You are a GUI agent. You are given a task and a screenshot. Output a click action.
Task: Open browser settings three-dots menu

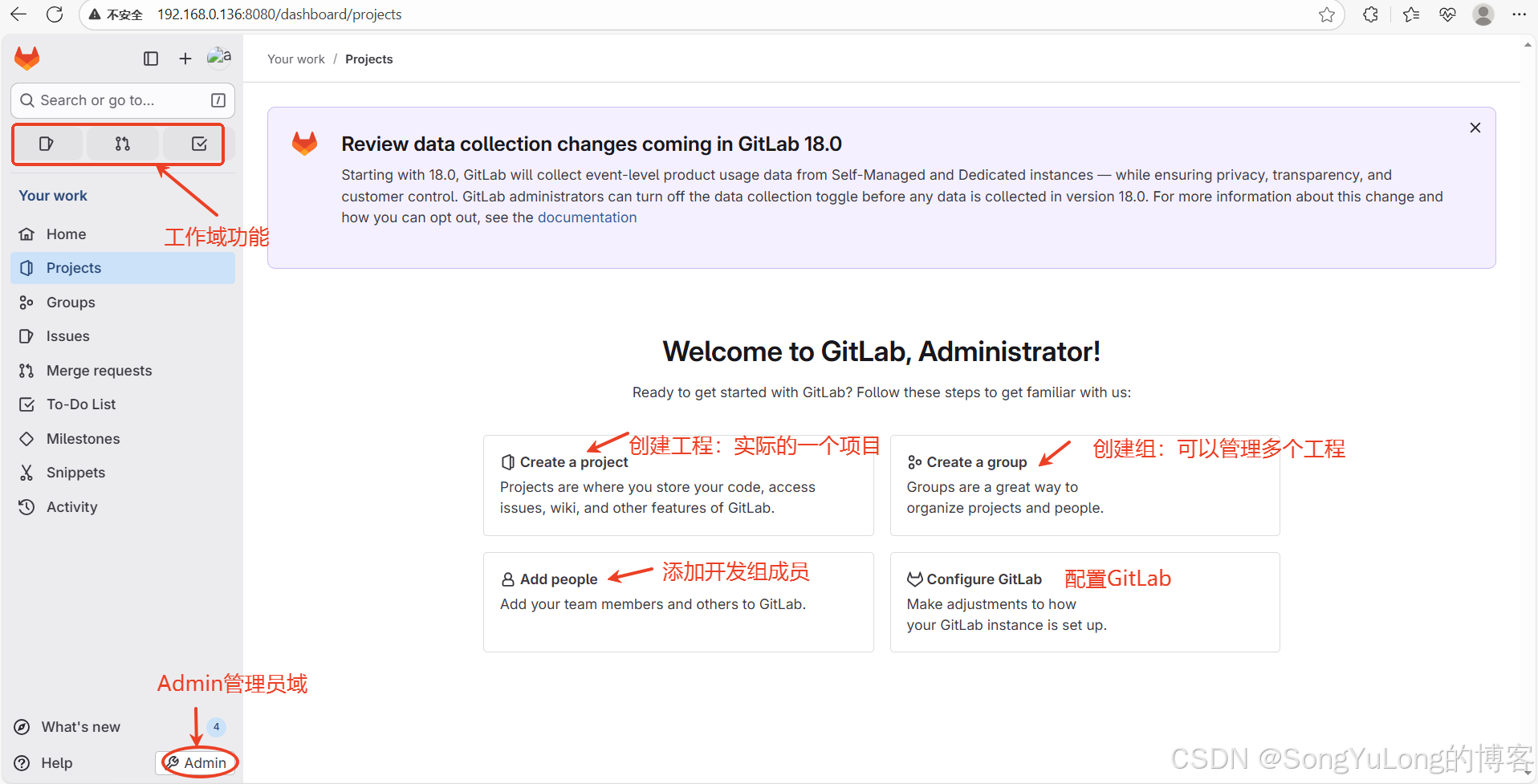pos(1520,14)
